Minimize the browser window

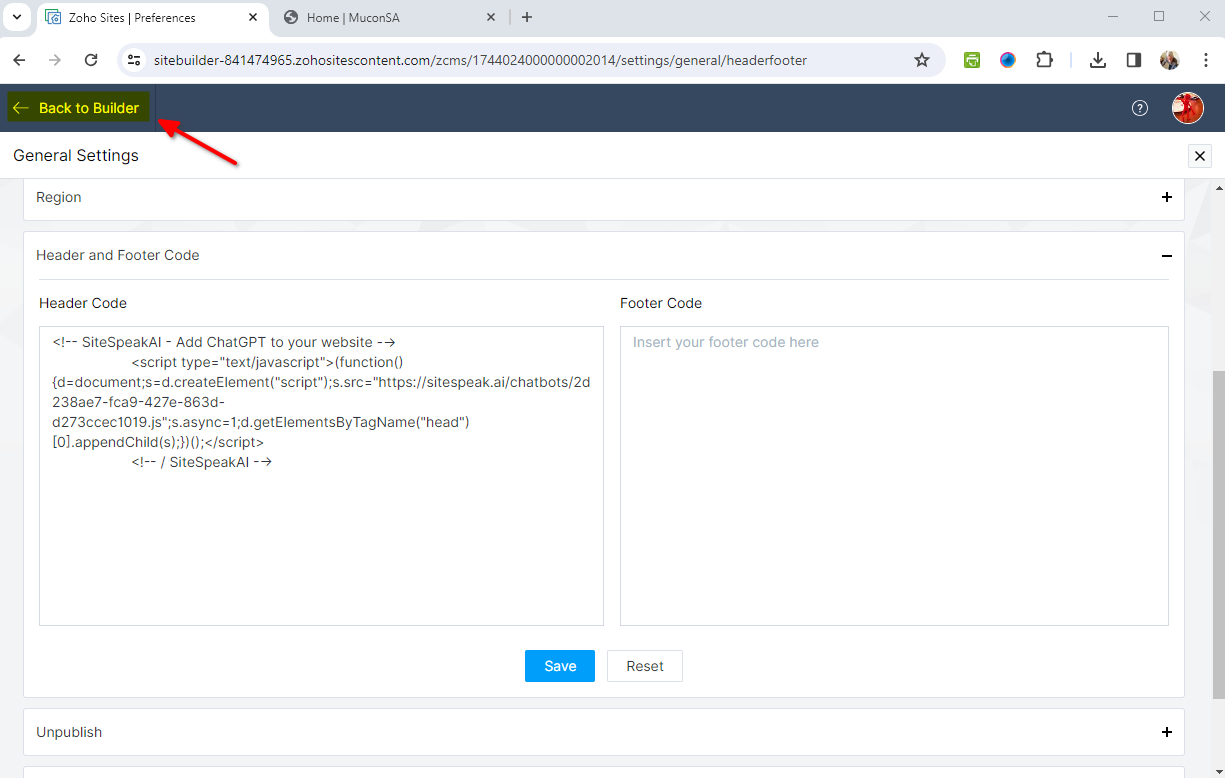pyautogui.click(x=1113, y=16)
